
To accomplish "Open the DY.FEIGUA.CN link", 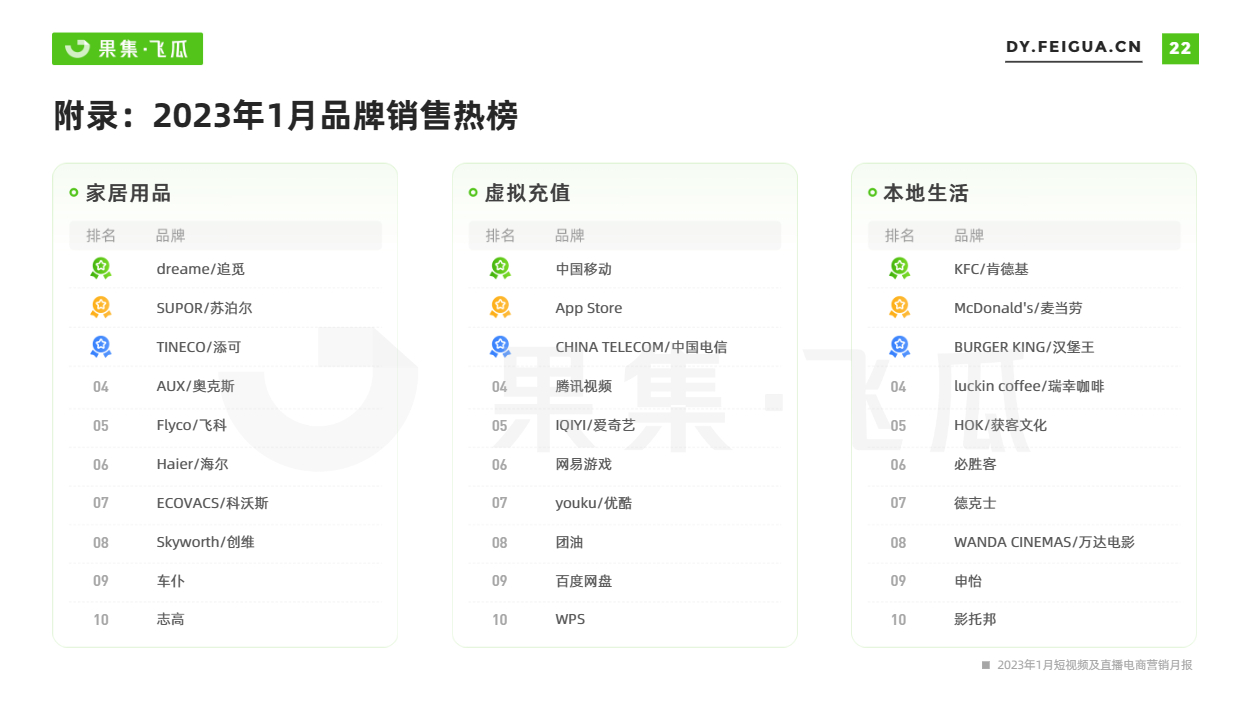I will (1073, 47).
